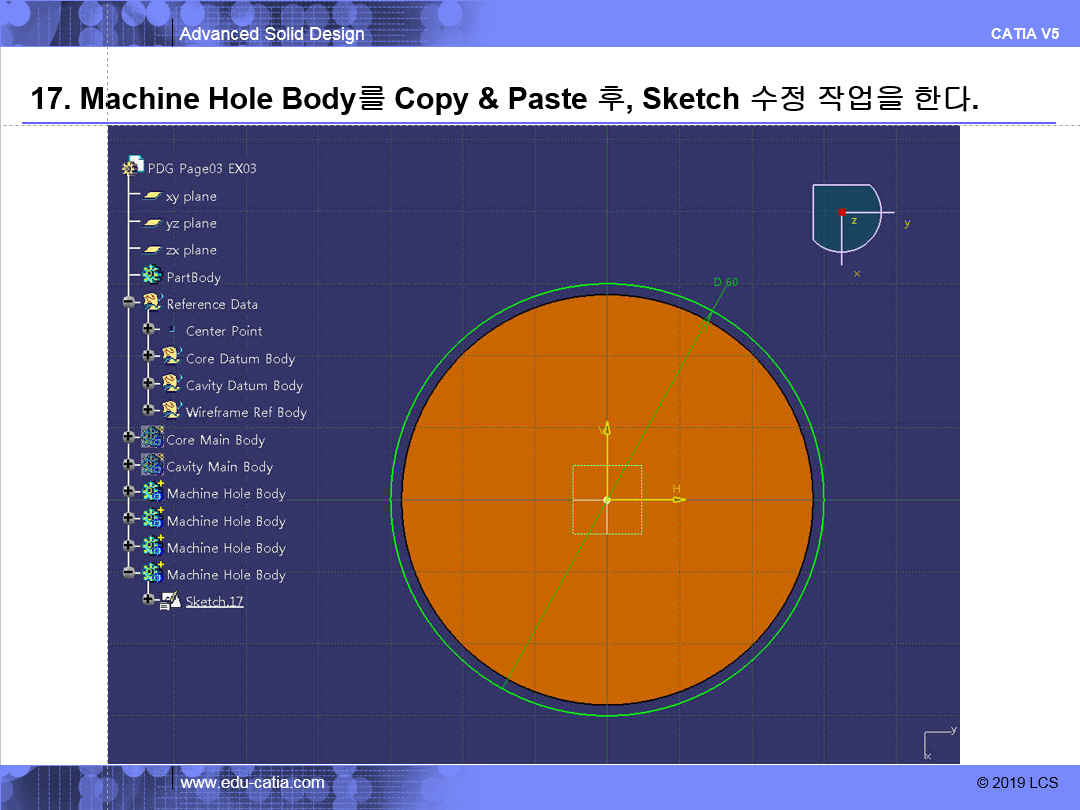Expand the Sketch.17 node
The height and width of the screenshot is (810, 1080).
148,600
